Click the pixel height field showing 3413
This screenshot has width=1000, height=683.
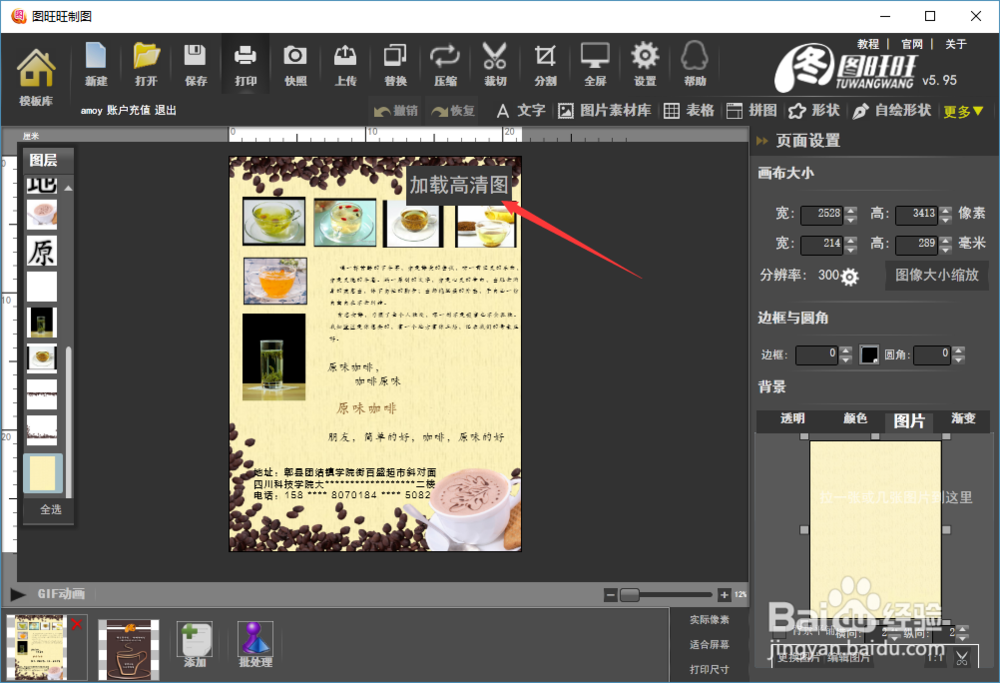tap(916, 214)
